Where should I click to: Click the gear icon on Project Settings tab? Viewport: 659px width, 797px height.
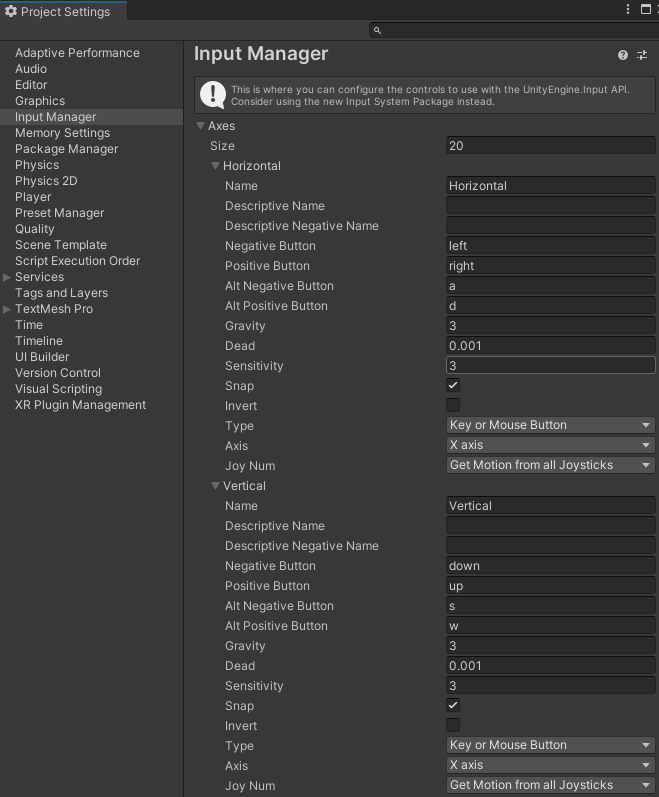click(x=11, y=11)
